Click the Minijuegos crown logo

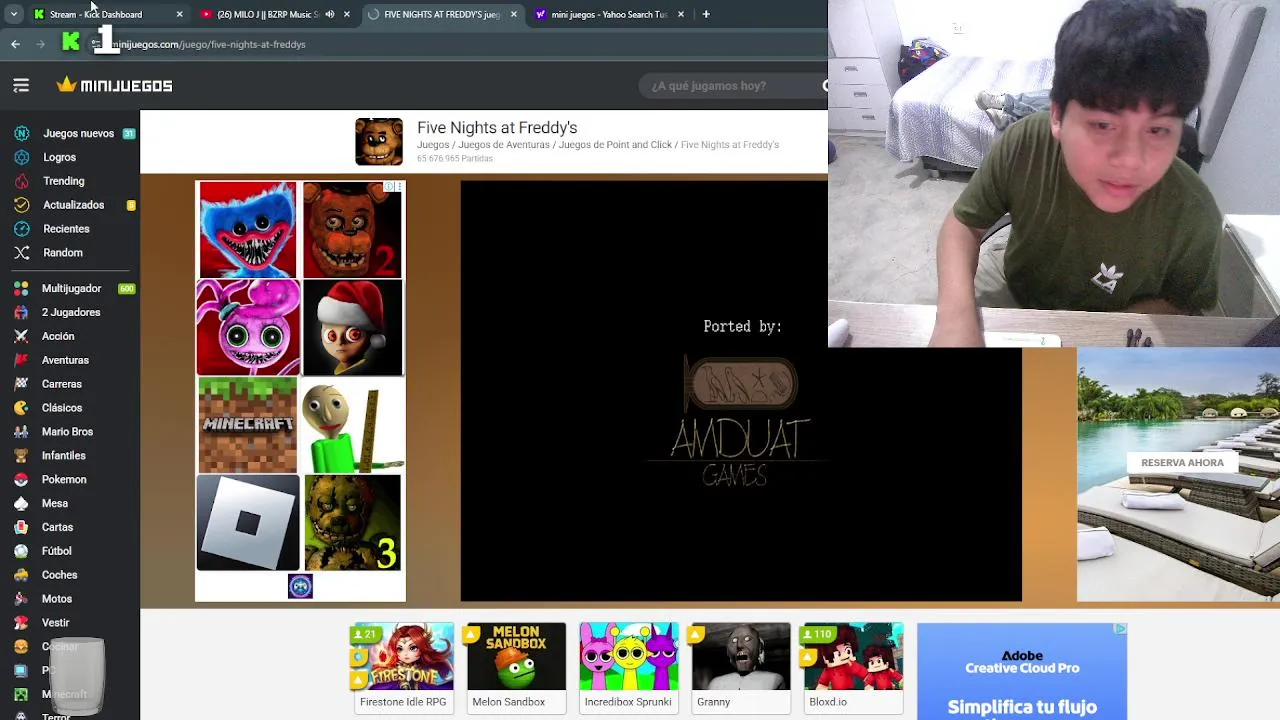(x=115, y=86)
